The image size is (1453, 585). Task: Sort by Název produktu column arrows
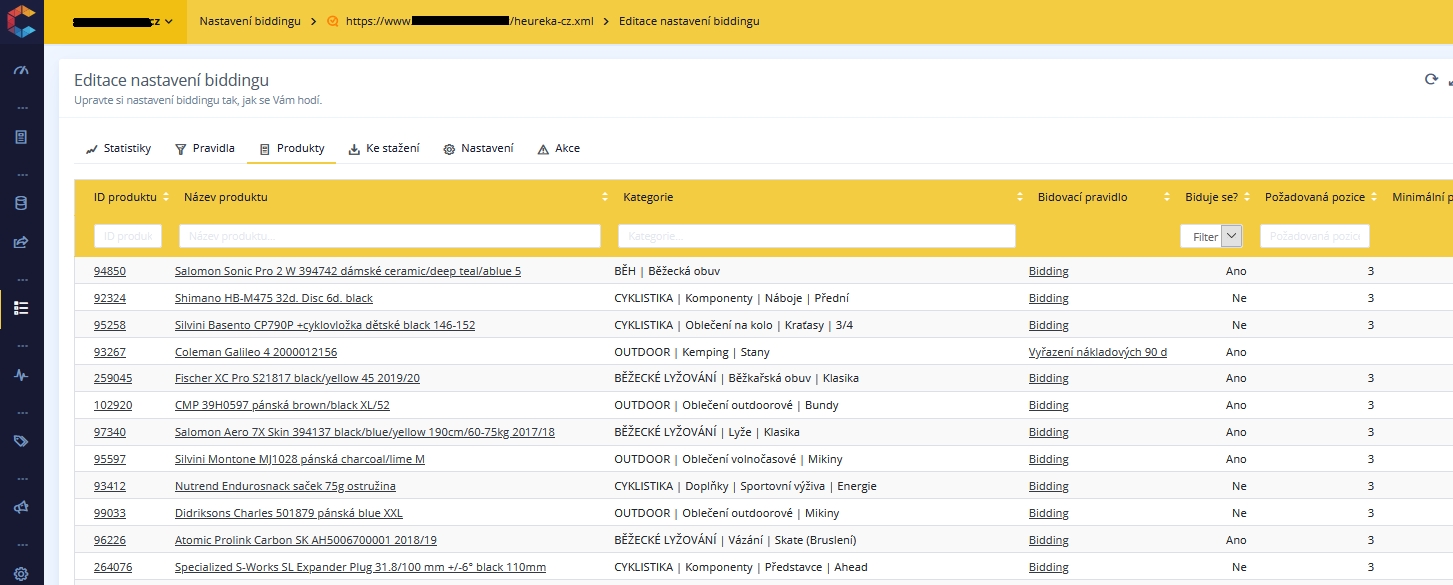pos(604,198)
